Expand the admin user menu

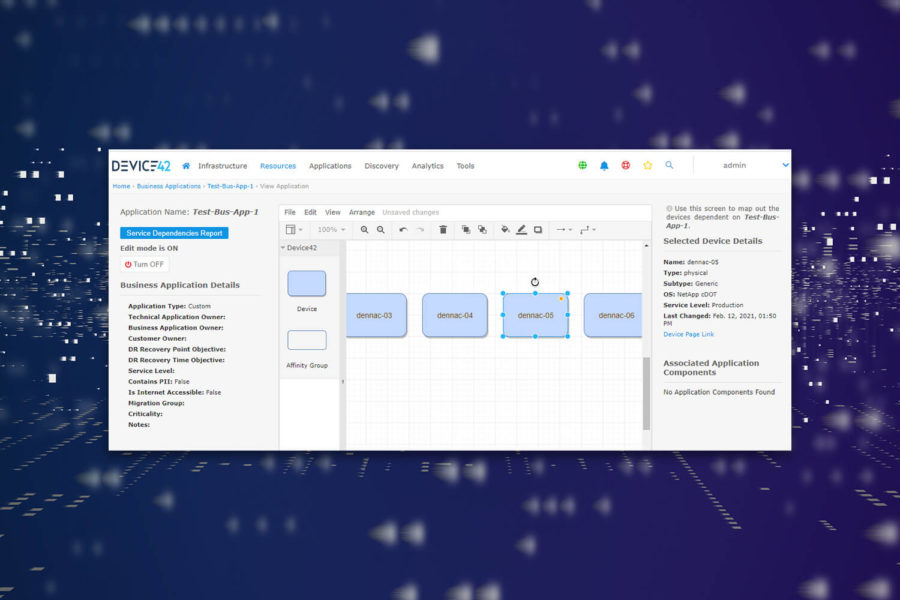tap(755, 165)
